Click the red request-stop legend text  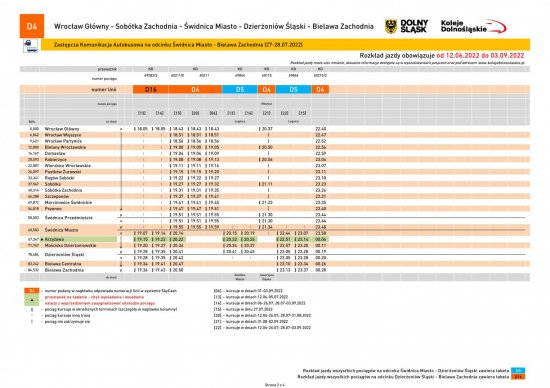tap(100, 300)
